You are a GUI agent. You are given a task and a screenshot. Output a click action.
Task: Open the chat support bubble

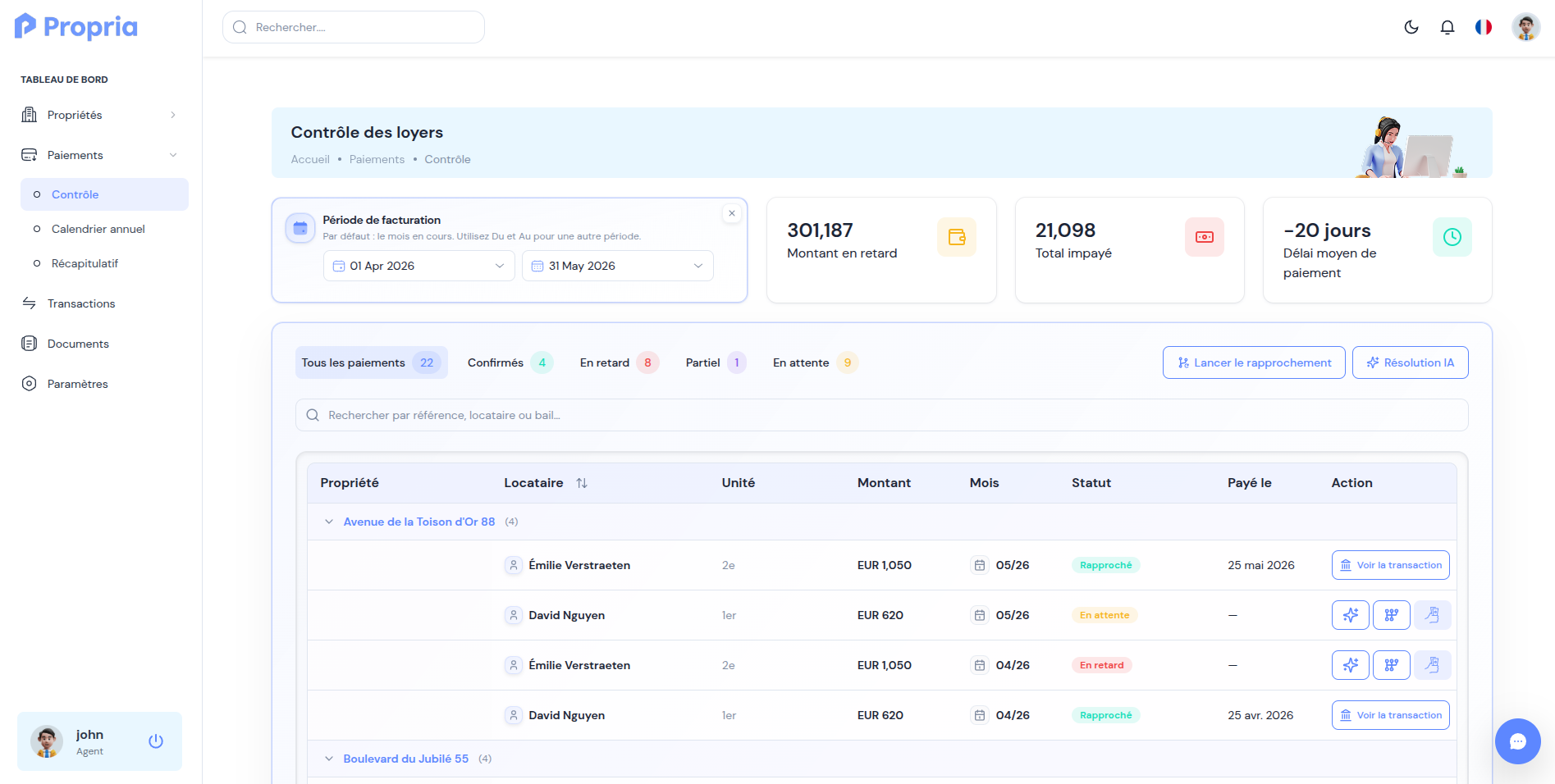[x=1518, y=741]
